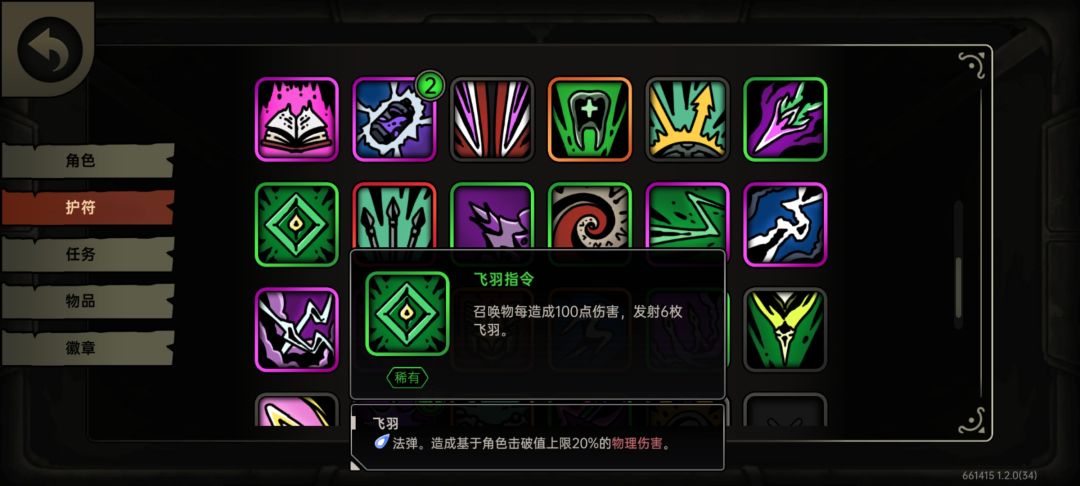Screen dimensions: 1080x486
Task: Select the red spiral vortex talisman
Action: [x=590, y=216]
